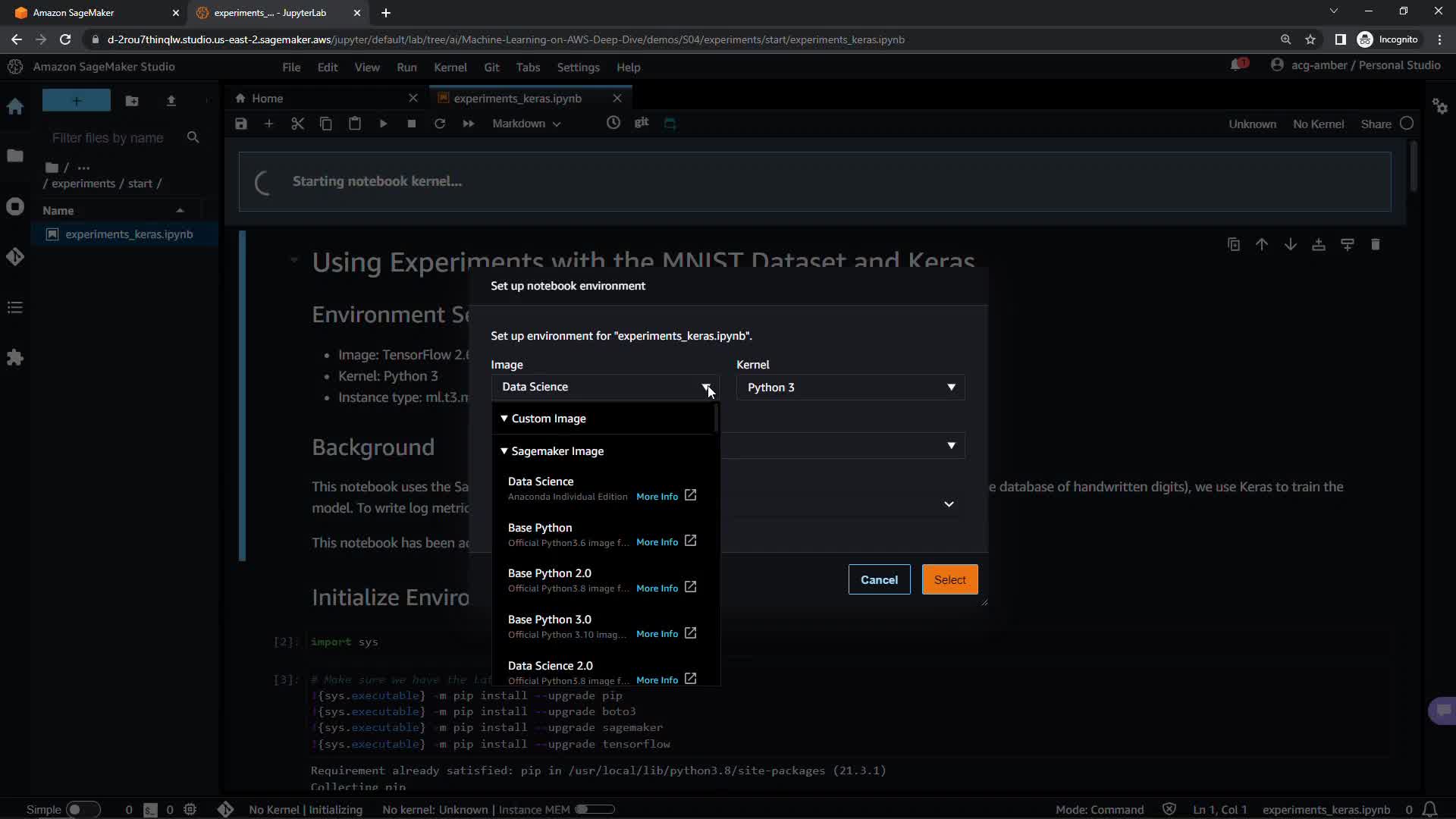Delete the cell with the trash icon
1456x819 pixels.
[x=1375, y=245]
